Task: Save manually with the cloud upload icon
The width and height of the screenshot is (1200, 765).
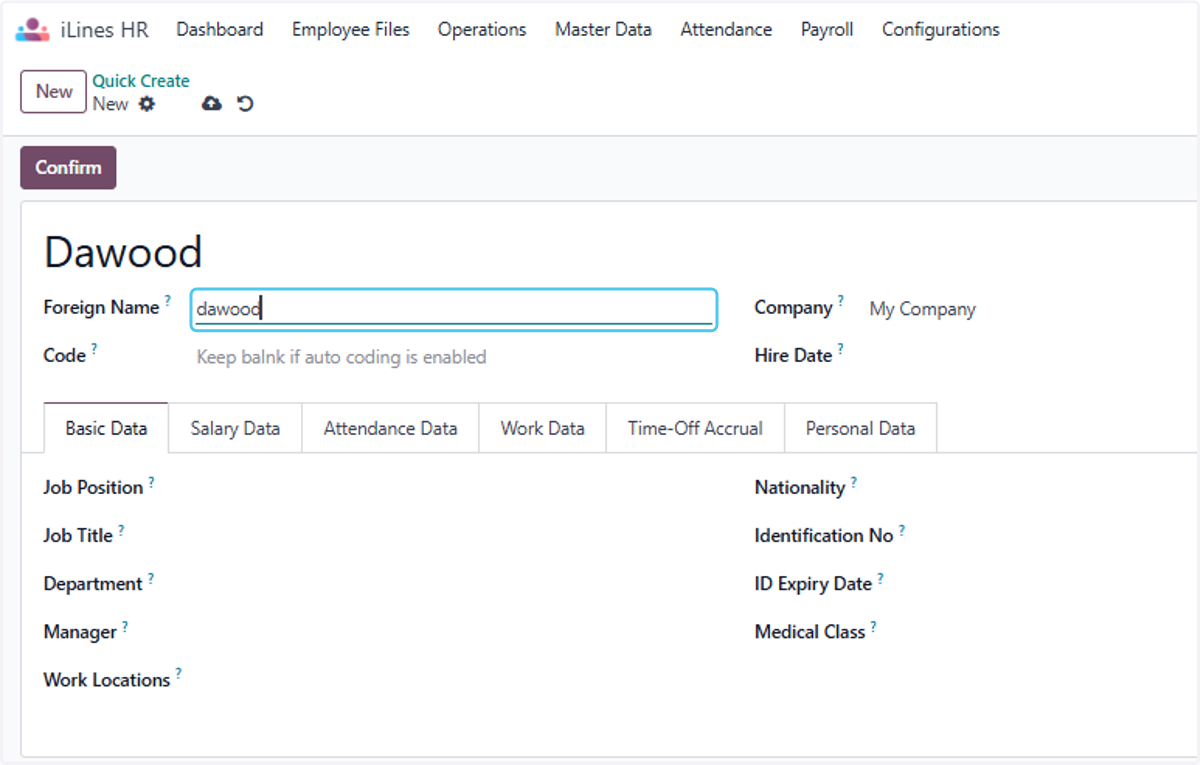Action: coord(211,104)
